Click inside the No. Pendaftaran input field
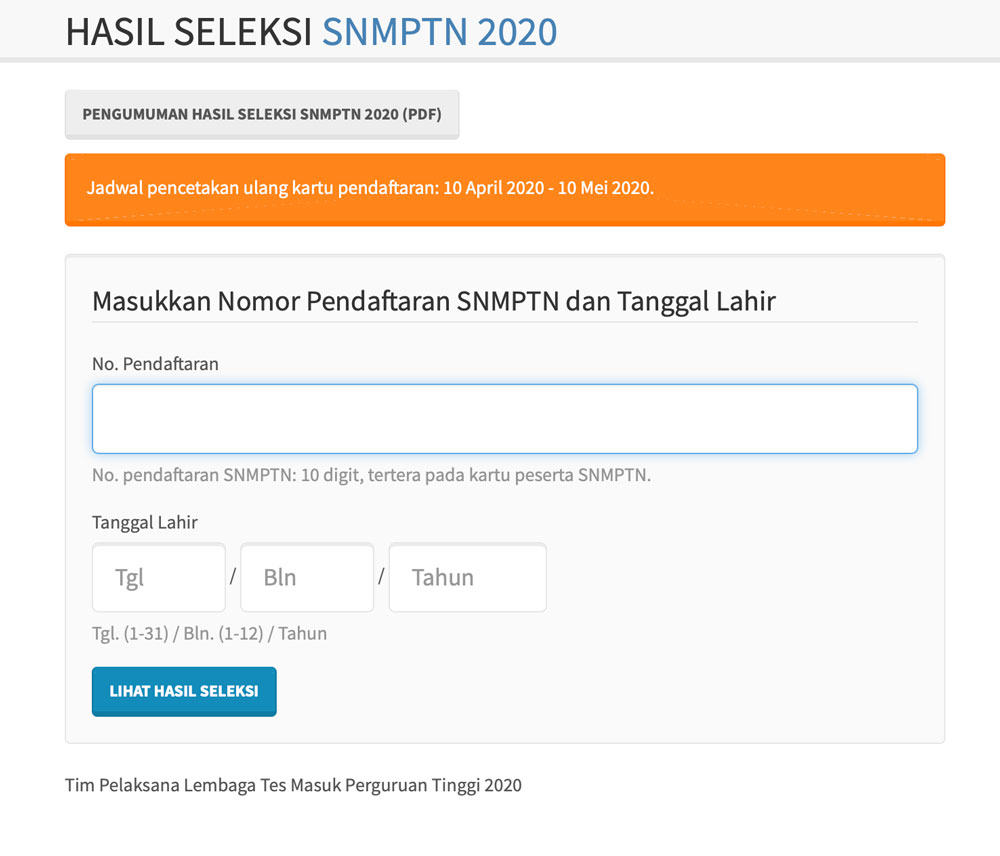The height and width of the screenshot is (856, 1000). click(505, 418)
